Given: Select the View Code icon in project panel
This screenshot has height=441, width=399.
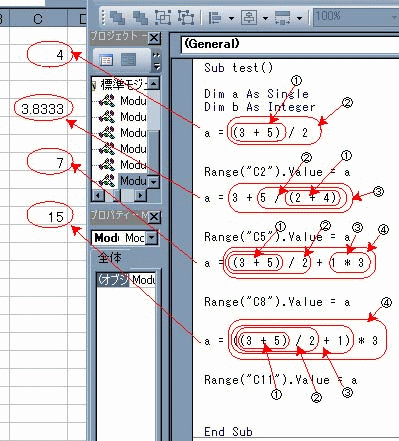Looking at the screenshot, I should [106, 60].
